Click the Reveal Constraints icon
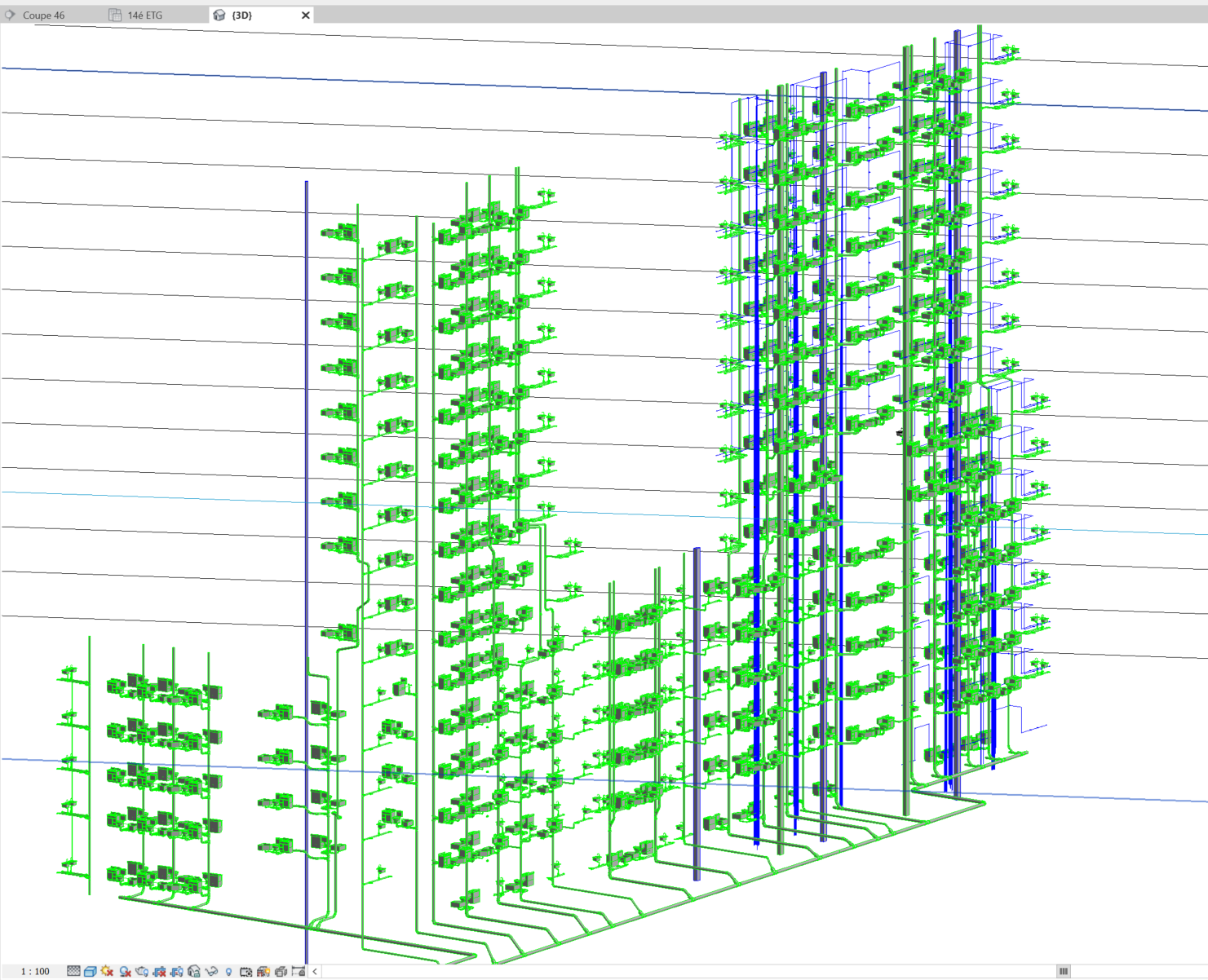Viewport: 1208px width, 980px height. (x=298, y=971)
